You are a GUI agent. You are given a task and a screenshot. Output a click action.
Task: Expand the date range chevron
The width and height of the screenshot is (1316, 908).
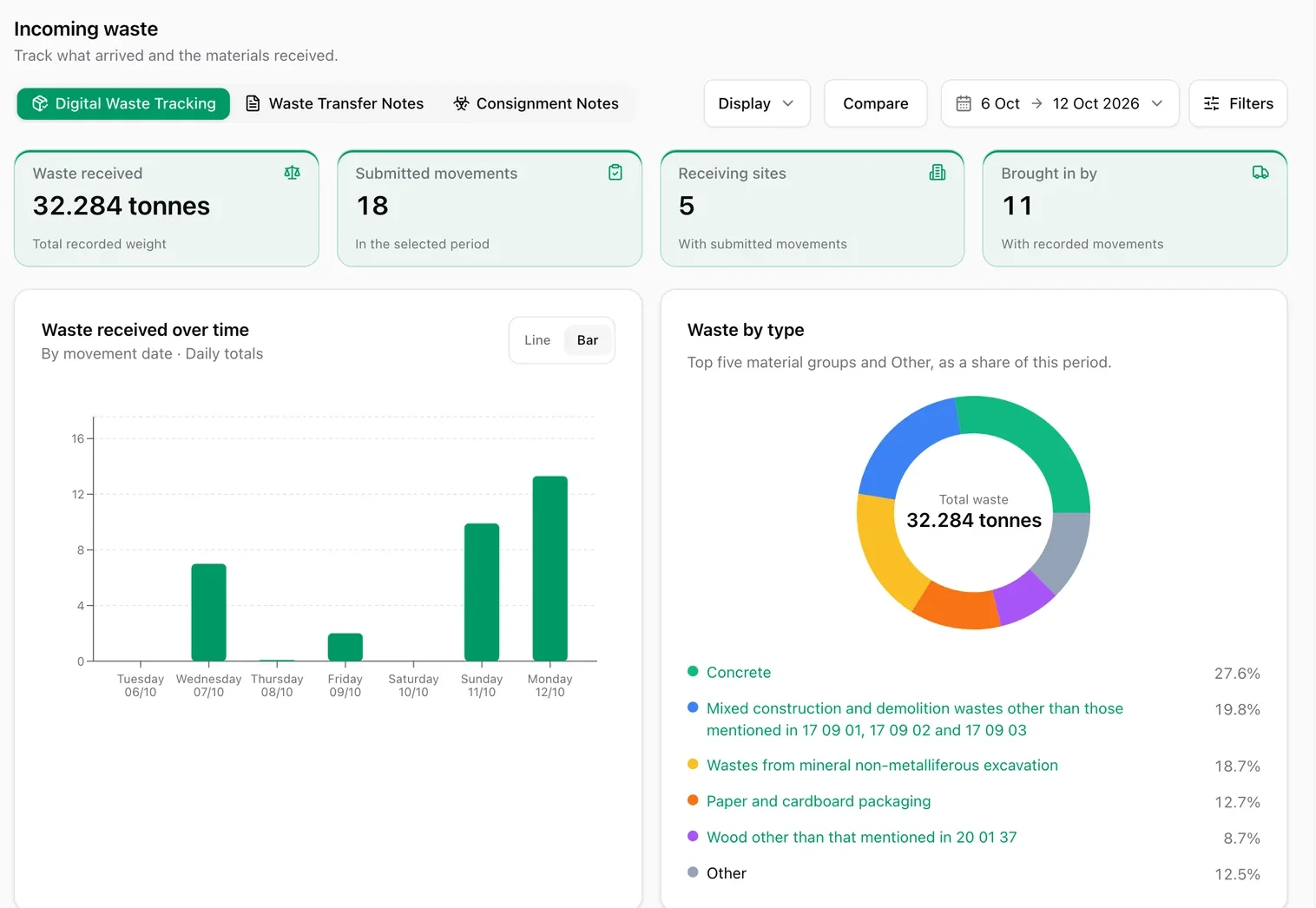pos(1156,103)
